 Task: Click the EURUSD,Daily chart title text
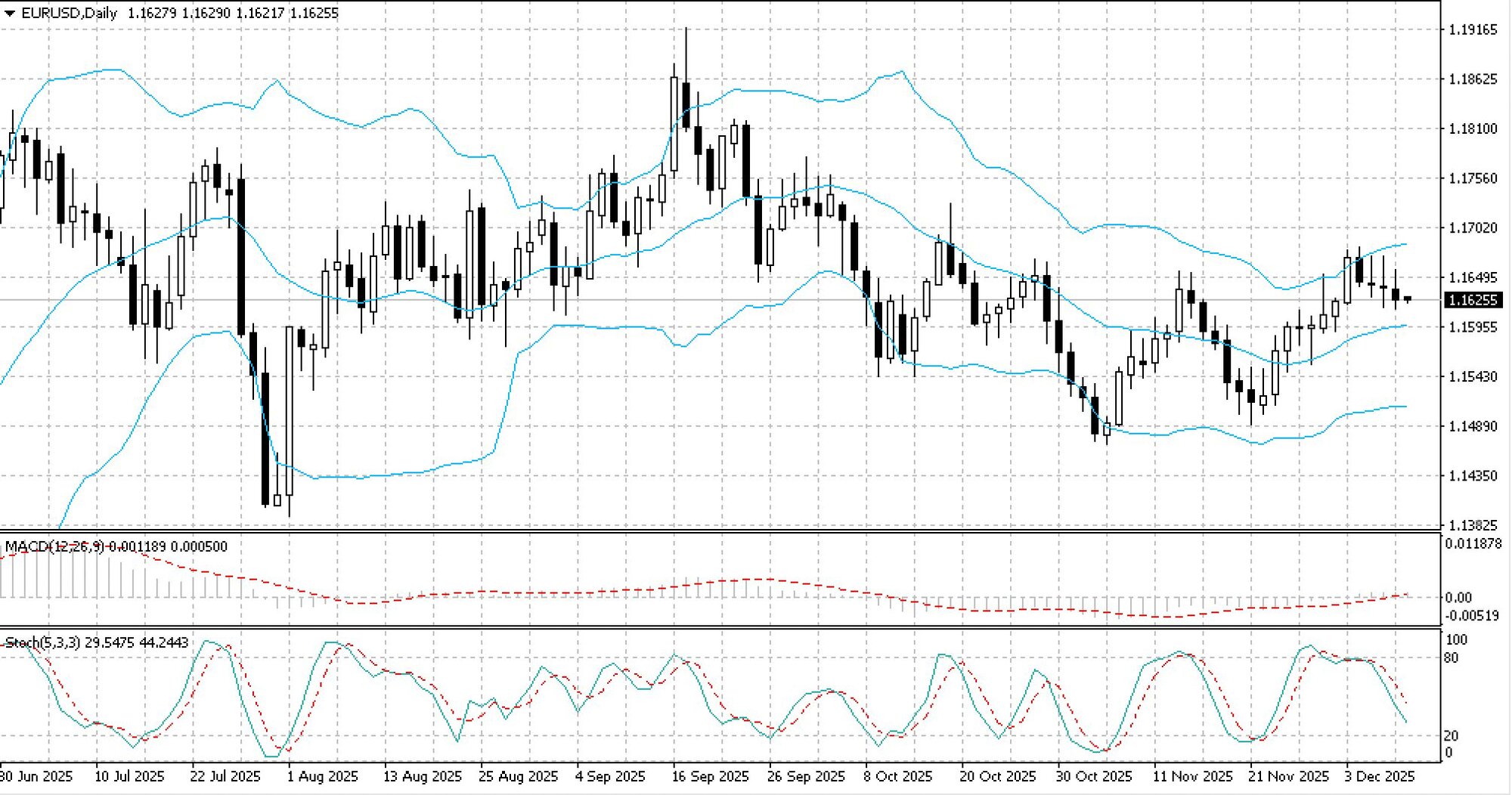pos(70,13)
